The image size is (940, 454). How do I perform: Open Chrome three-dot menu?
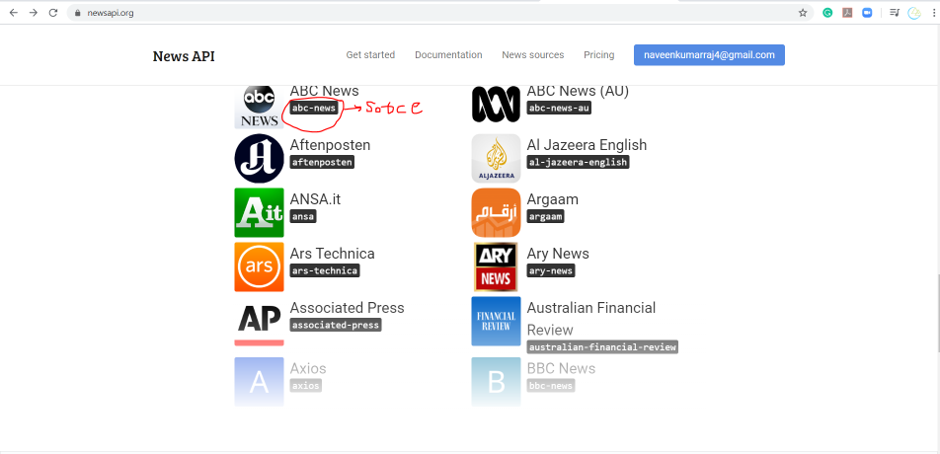coord(933,13)
